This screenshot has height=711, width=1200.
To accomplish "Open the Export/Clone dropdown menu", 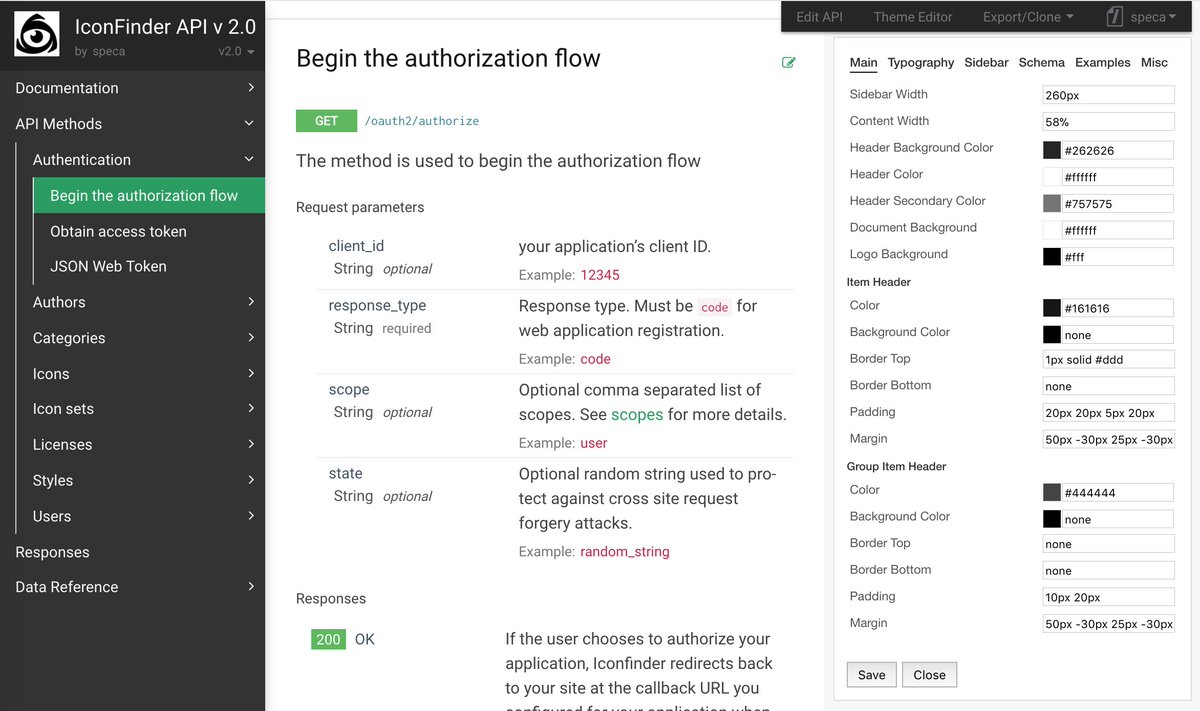I will (x=1028, y=17).
